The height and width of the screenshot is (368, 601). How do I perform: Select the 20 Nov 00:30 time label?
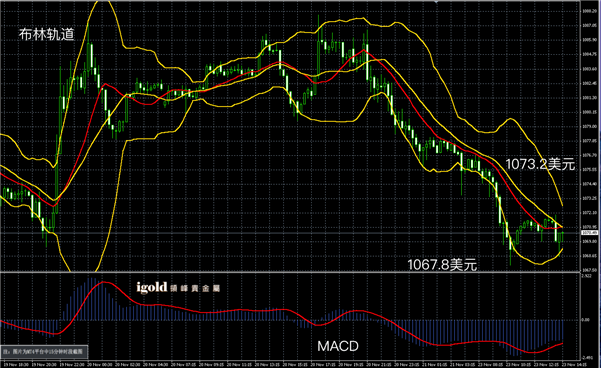point(99,364)
